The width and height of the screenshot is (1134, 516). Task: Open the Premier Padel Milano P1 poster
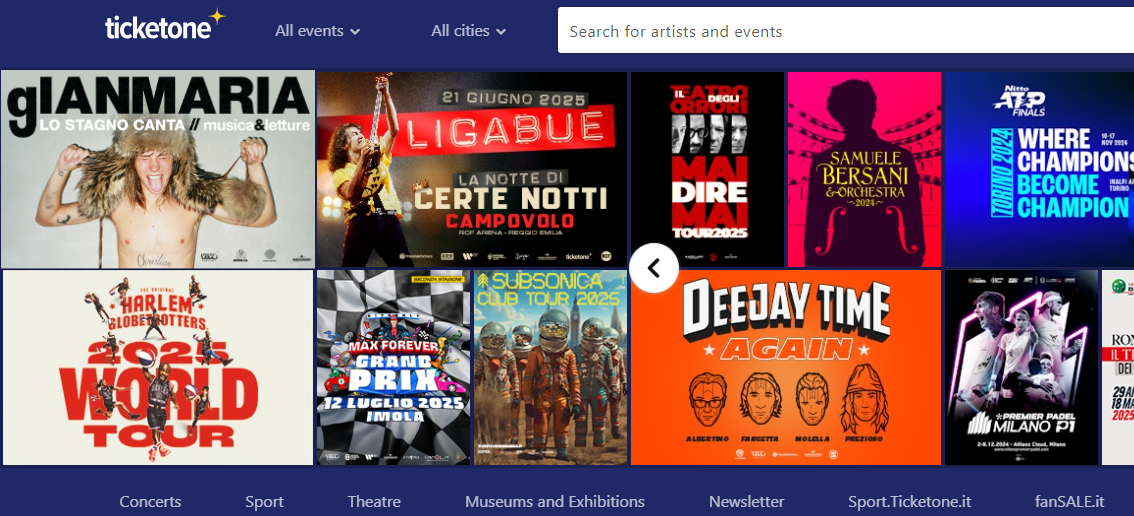(1021, 368)
